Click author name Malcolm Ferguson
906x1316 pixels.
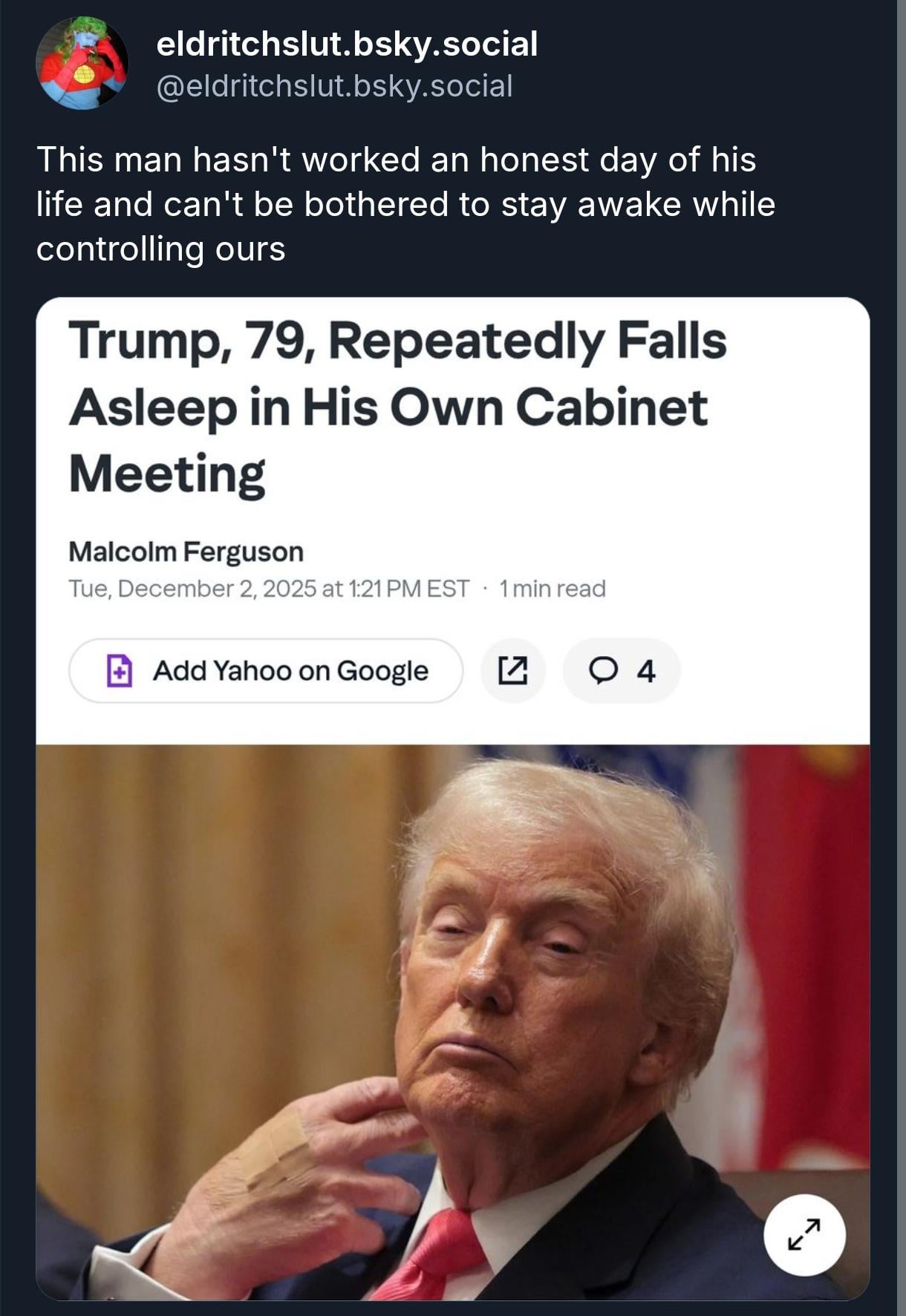(186, 551)
